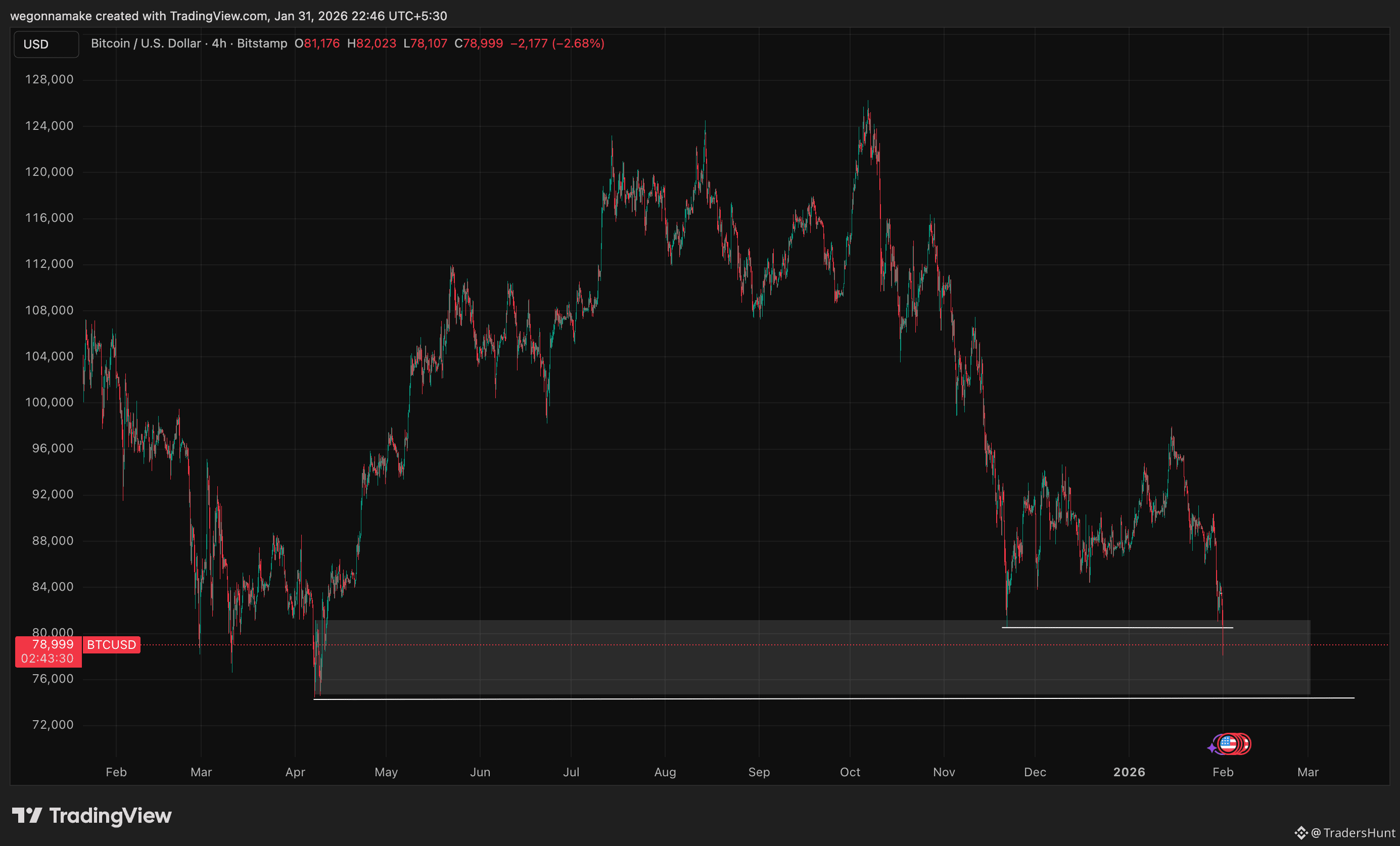Click the 02:43:30 bar countdown timer
The height and width of the screenshot is (846, 1400).
(48, 659)
